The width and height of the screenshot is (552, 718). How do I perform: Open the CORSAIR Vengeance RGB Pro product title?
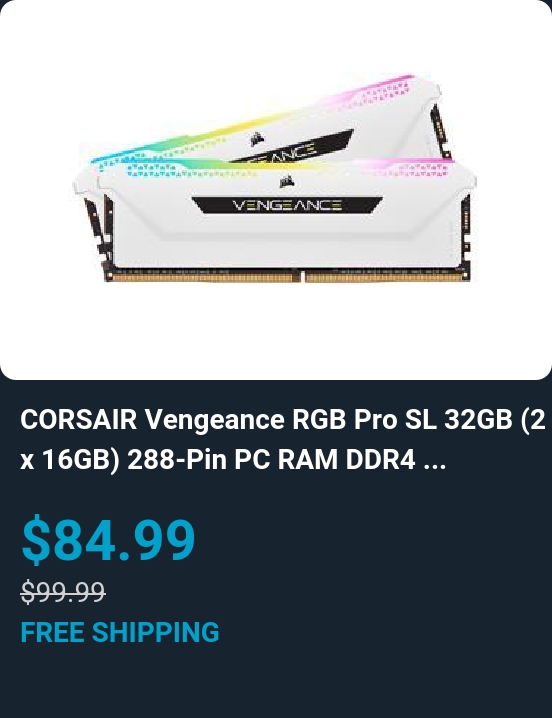click(283, 440)
